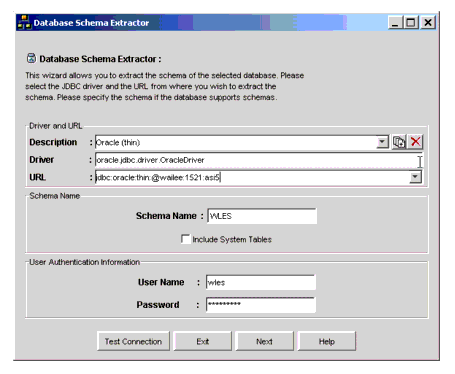The width and height of the screenshot is (455, 374).
Task: Click the database icon beside the heading
Action: [x=31, y=58]
